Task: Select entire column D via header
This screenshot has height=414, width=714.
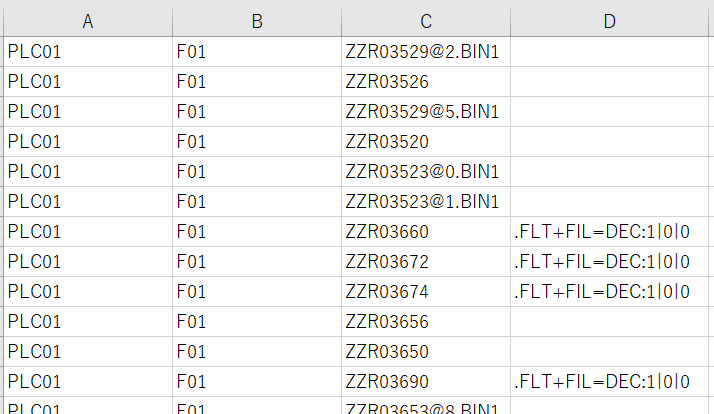Action: (x=610, y=21)
